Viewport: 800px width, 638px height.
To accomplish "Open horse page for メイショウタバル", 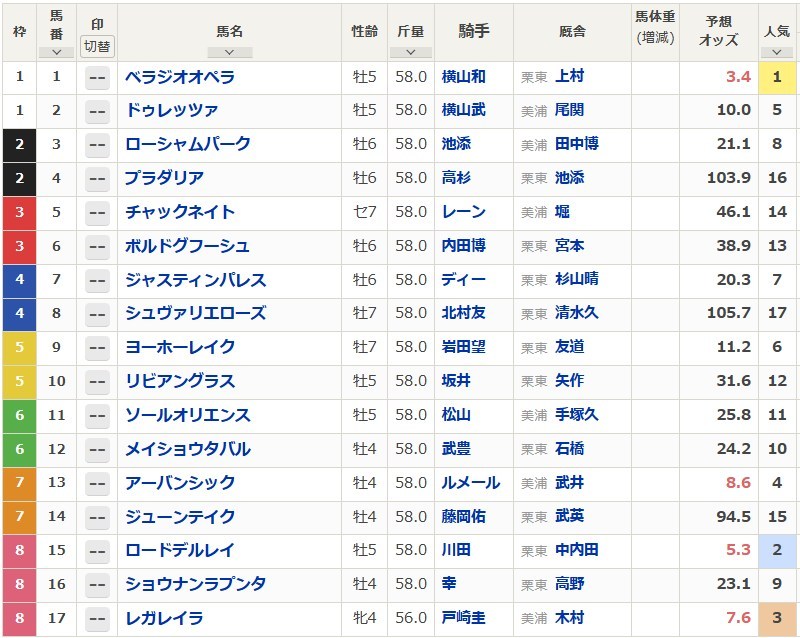I will [x=188, y=449].
